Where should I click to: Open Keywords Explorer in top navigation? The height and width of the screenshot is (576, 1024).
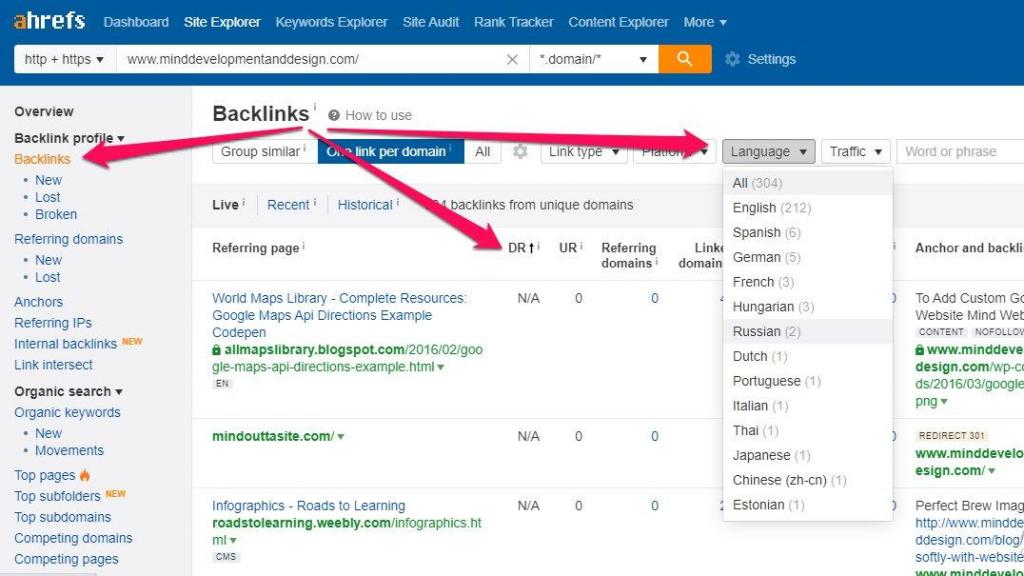[331, 22]
